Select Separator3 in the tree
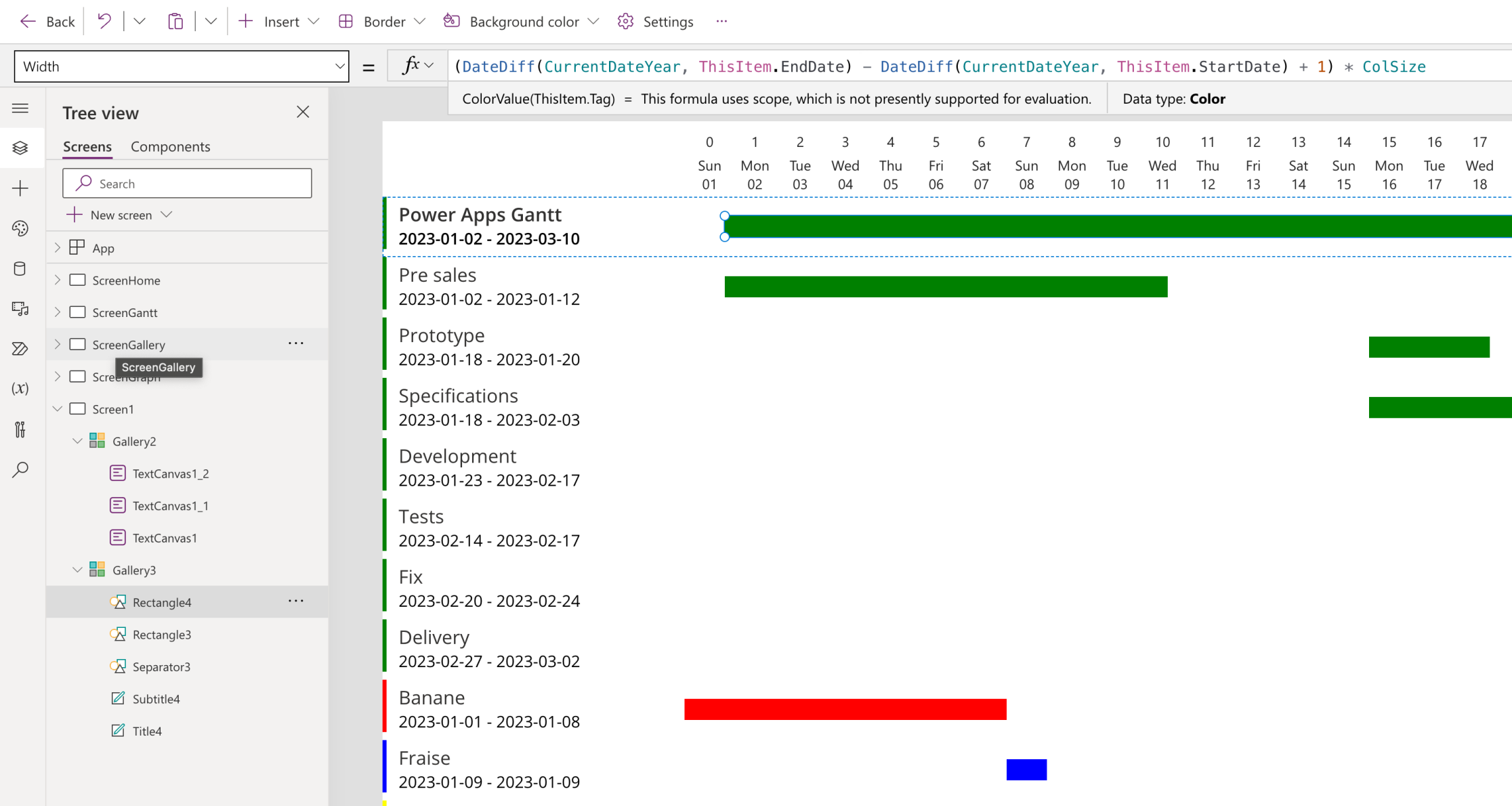 click(x=161, y=667)
